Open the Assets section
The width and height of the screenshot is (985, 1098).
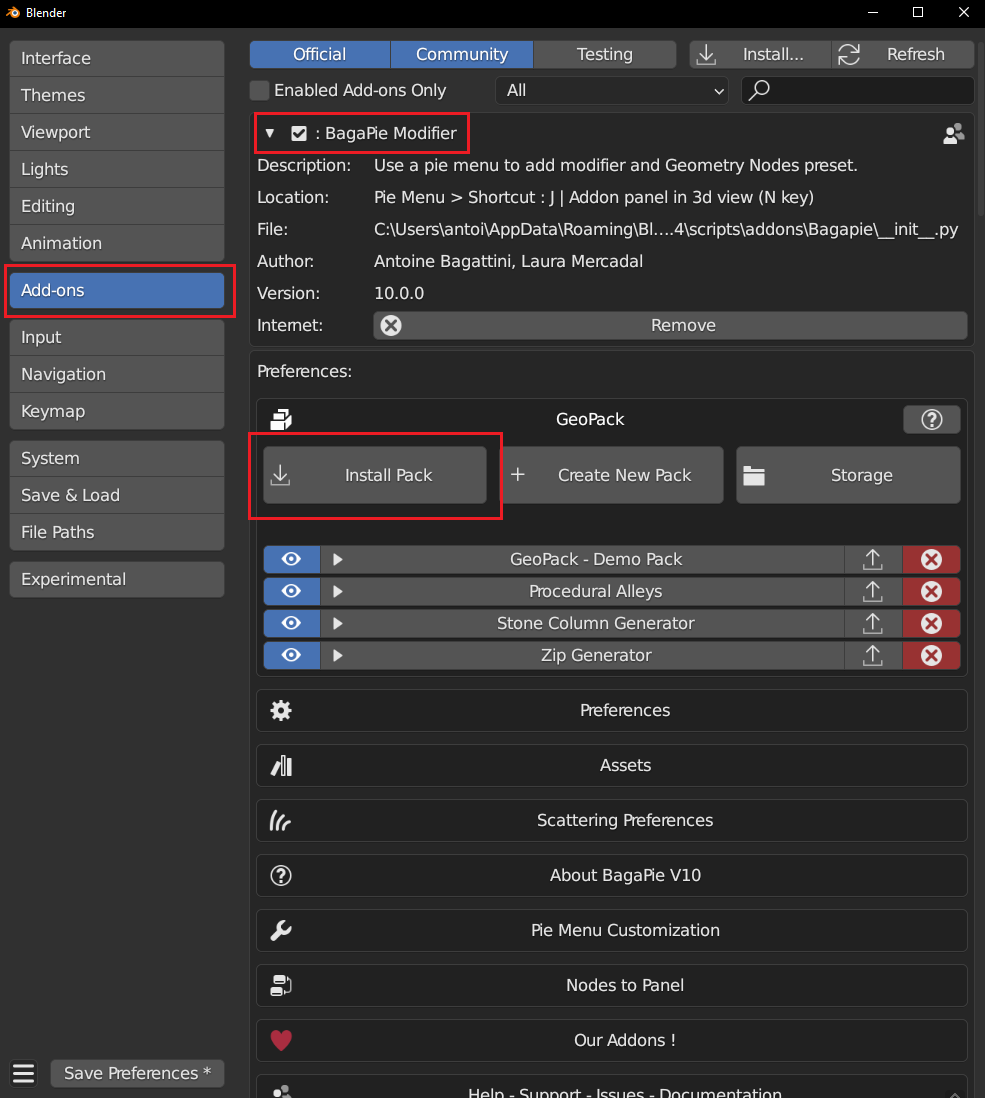tap(612, 765)
